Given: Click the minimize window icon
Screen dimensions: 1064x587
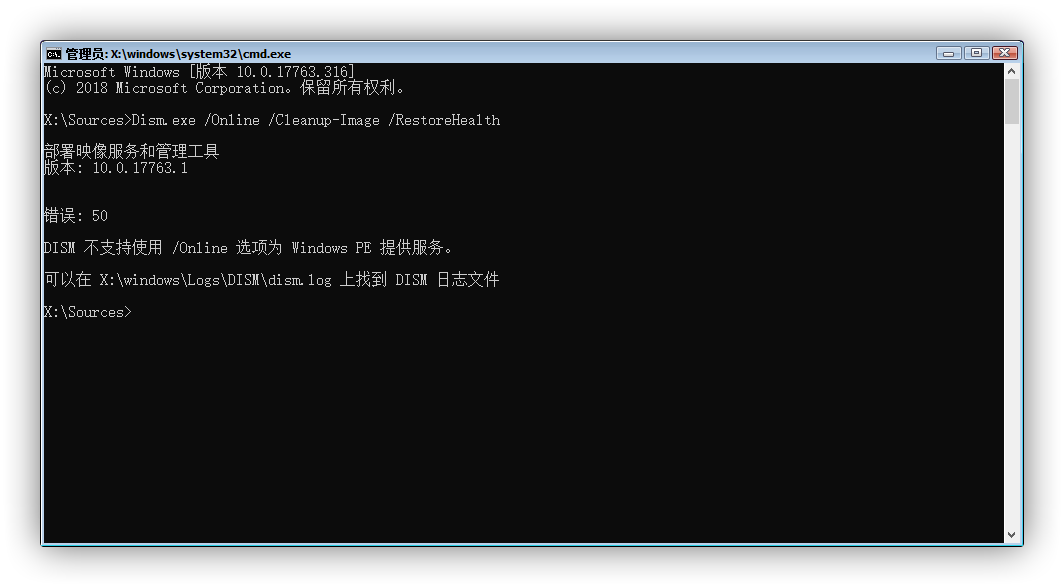Looking at the screenshot, I should (947, 52).
